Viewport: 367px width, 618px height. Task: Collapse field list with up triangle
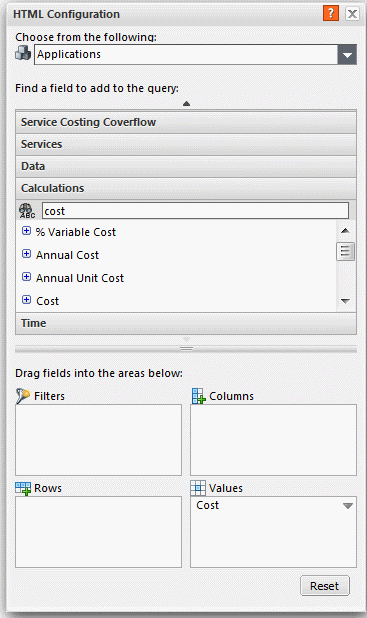click(x=186, y=104)
